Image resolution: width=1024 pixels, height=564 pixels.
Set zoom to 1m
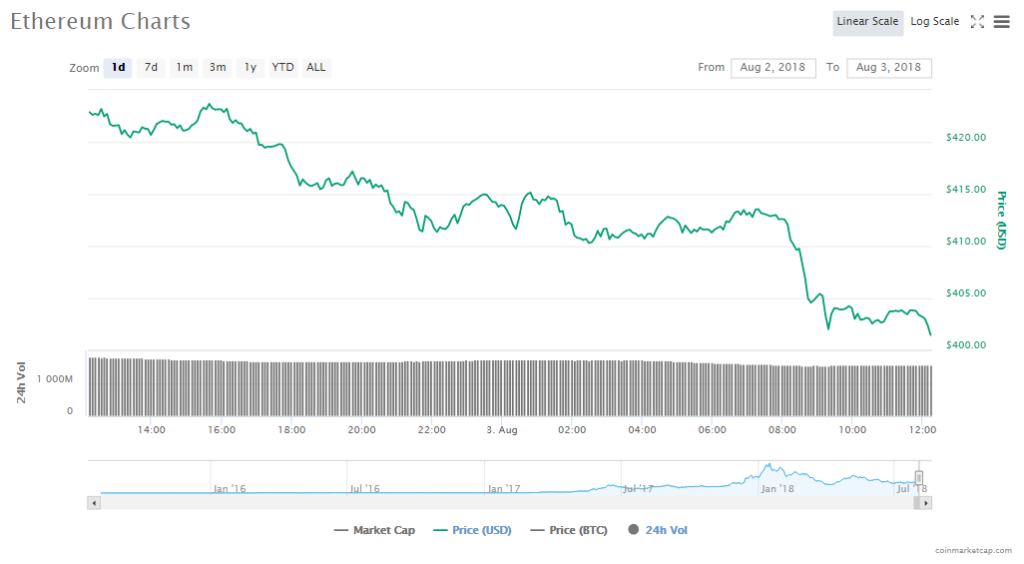(184, 68)
